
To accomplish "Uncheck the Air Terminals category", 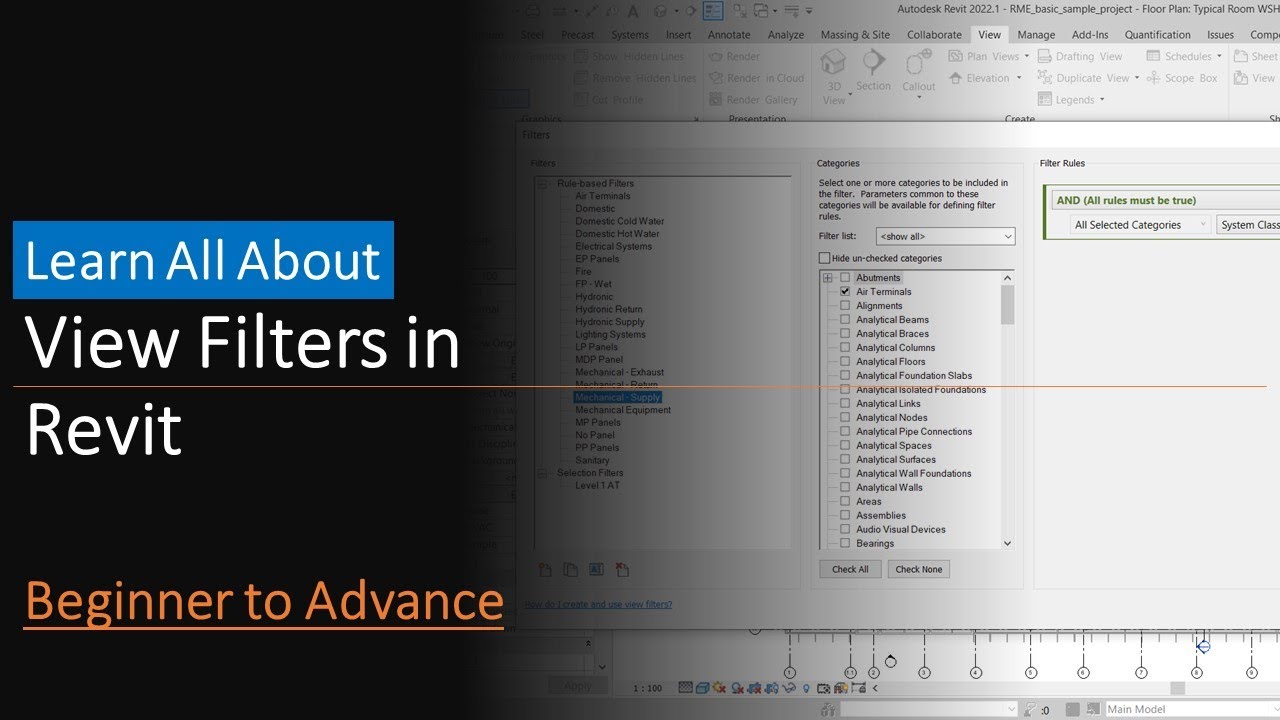I will 845,292.
